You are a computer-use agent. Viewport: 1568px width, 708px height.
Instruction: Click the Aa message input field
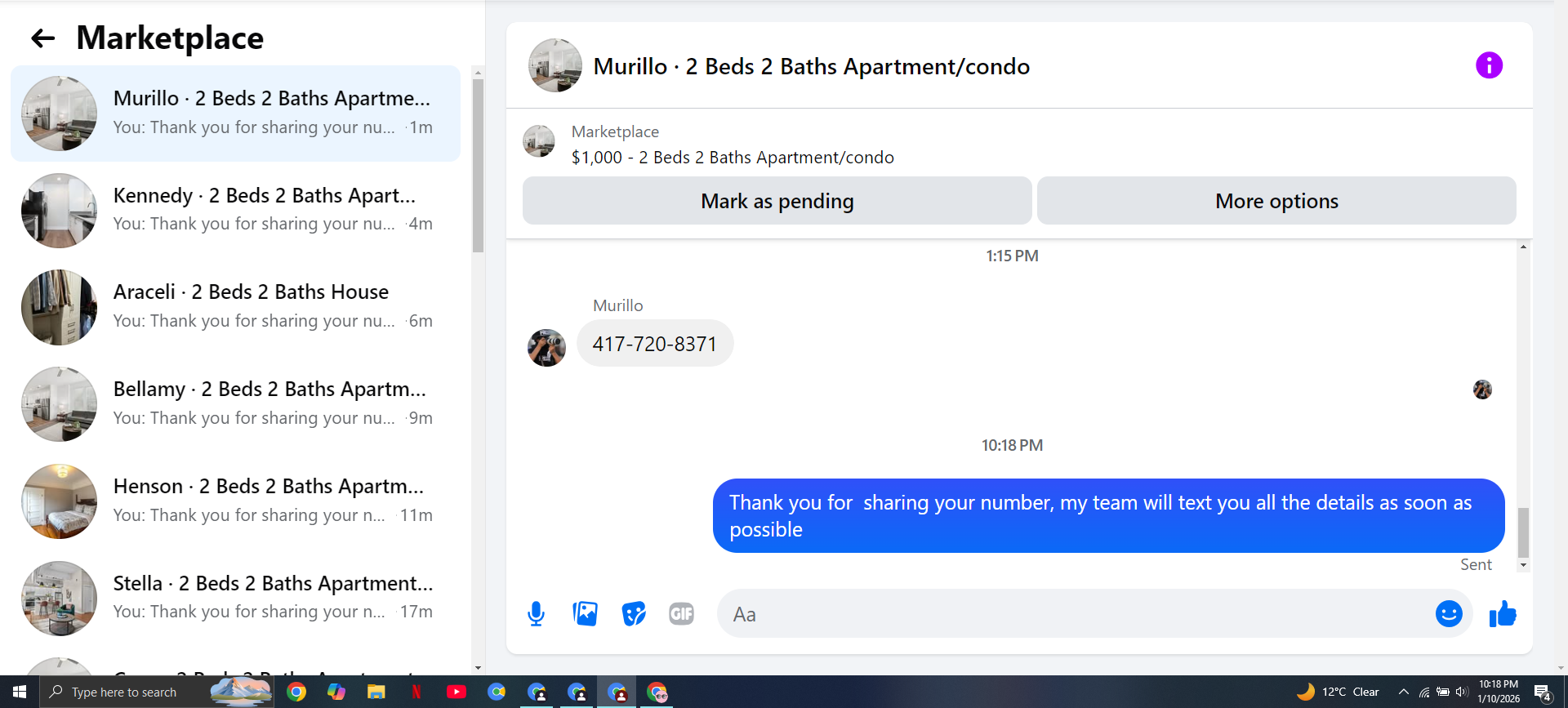pyautogui.click(x=1078, y=614)
